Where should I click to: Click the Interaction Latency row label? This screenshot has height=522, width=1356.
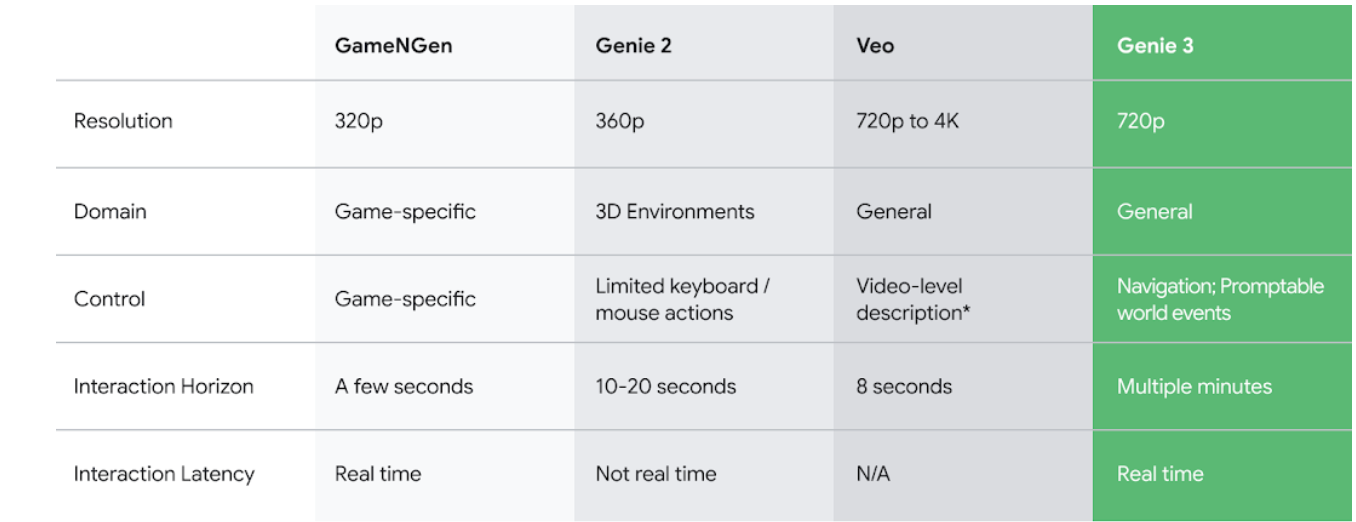(x=164, y=474)
